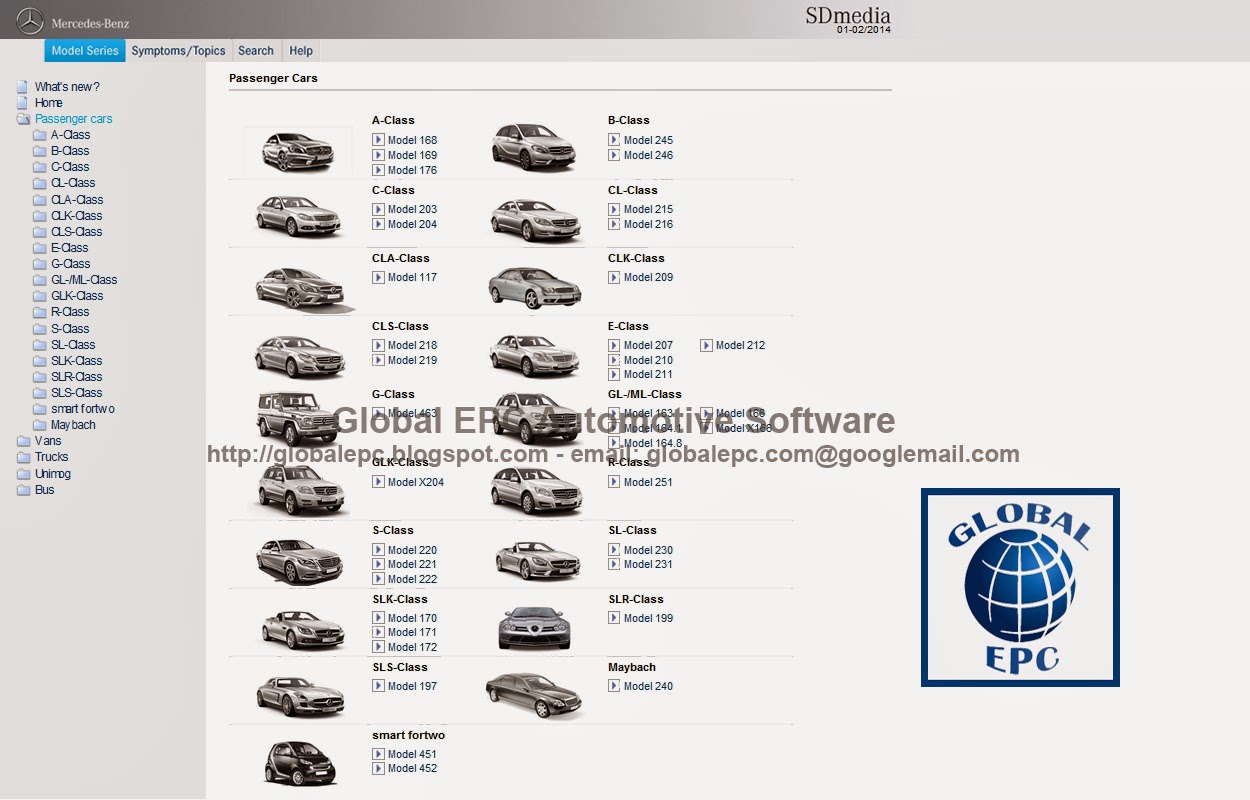Open A-Class folder icon in sidebar
The image size is (1250, 800).
[x=40, y=135]
